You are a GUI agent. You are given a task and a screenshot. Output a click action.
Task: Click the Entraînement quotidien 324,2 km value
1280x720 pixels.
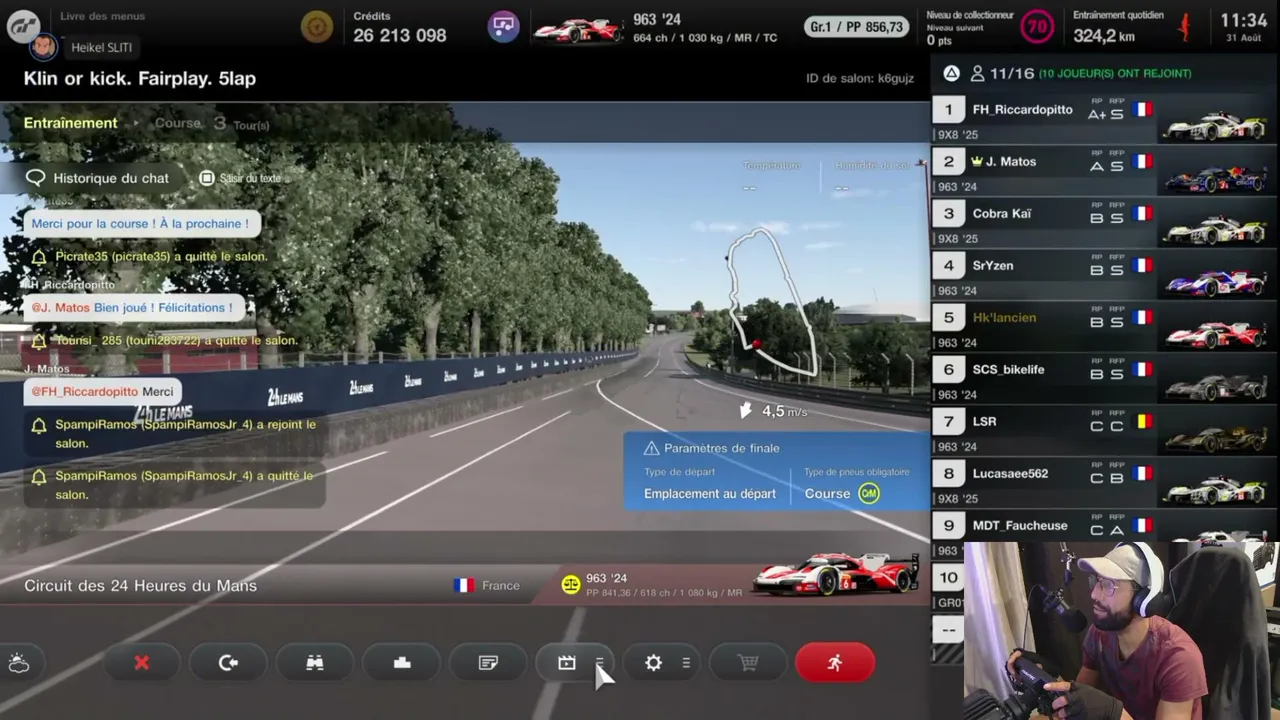tap(1104, 36)
